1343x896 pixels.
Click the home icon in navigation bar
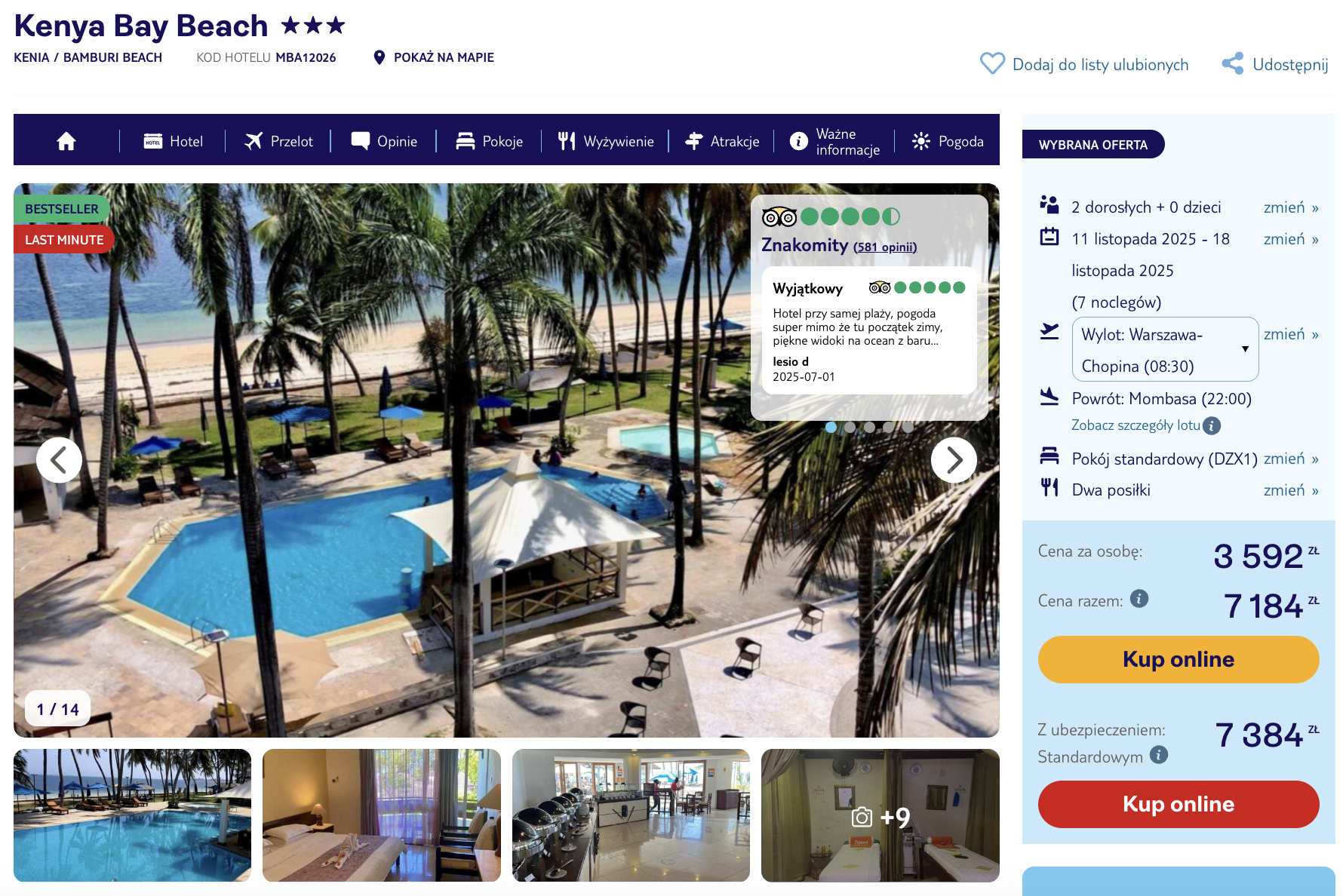point(66,141)
